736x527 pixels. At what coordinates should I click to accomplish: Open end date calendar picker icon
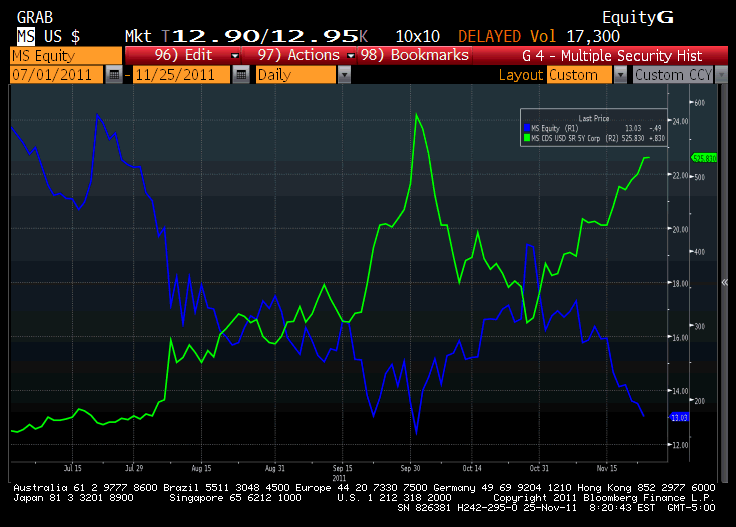[241, 75]
